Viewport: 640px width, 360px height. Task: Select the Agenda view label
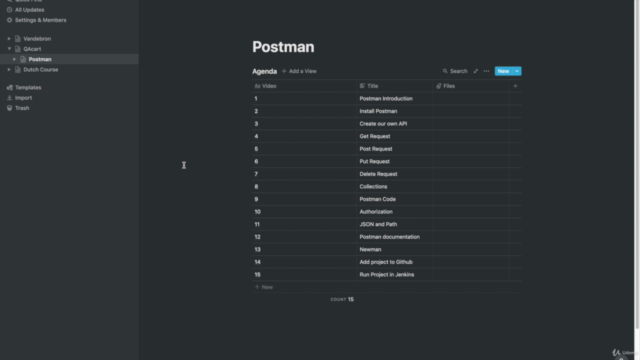(264, 71)
